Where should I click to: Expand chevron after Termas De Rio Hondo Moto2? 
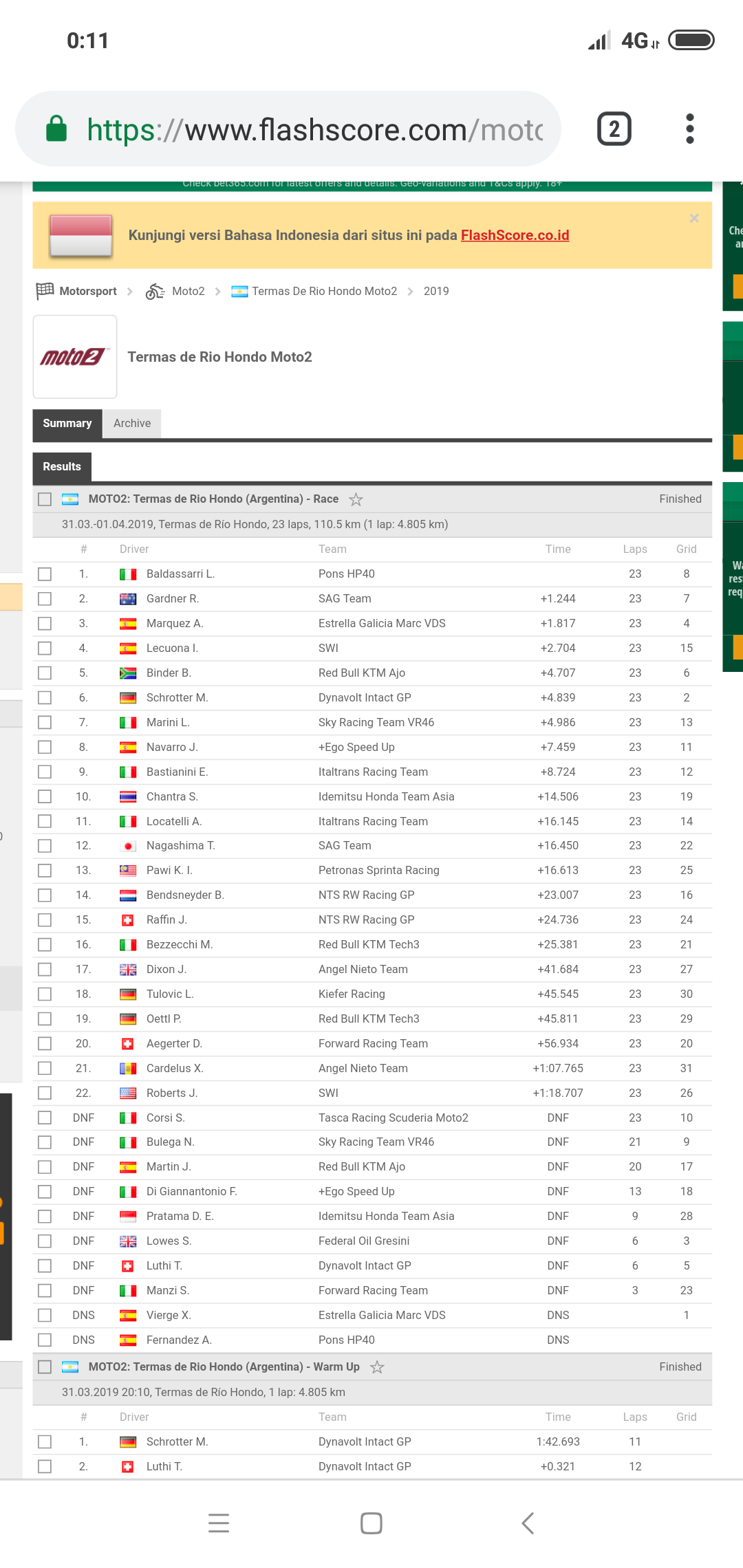coord(410,292)
